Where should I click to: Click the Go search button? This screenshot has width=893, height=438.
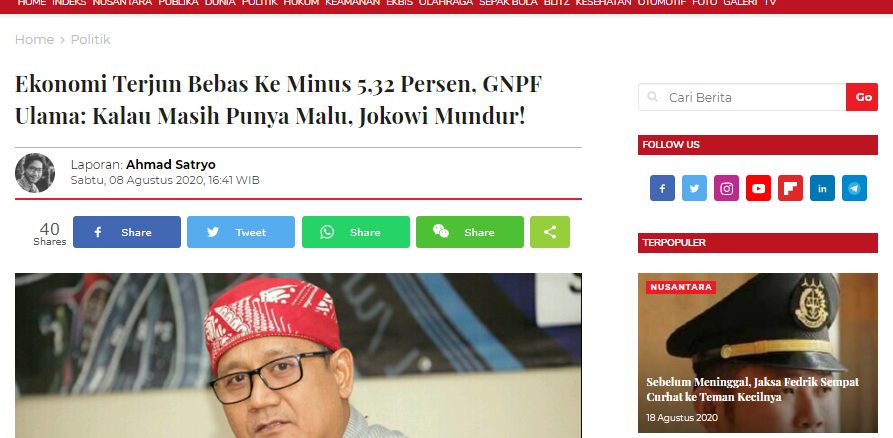pos(862,97)
